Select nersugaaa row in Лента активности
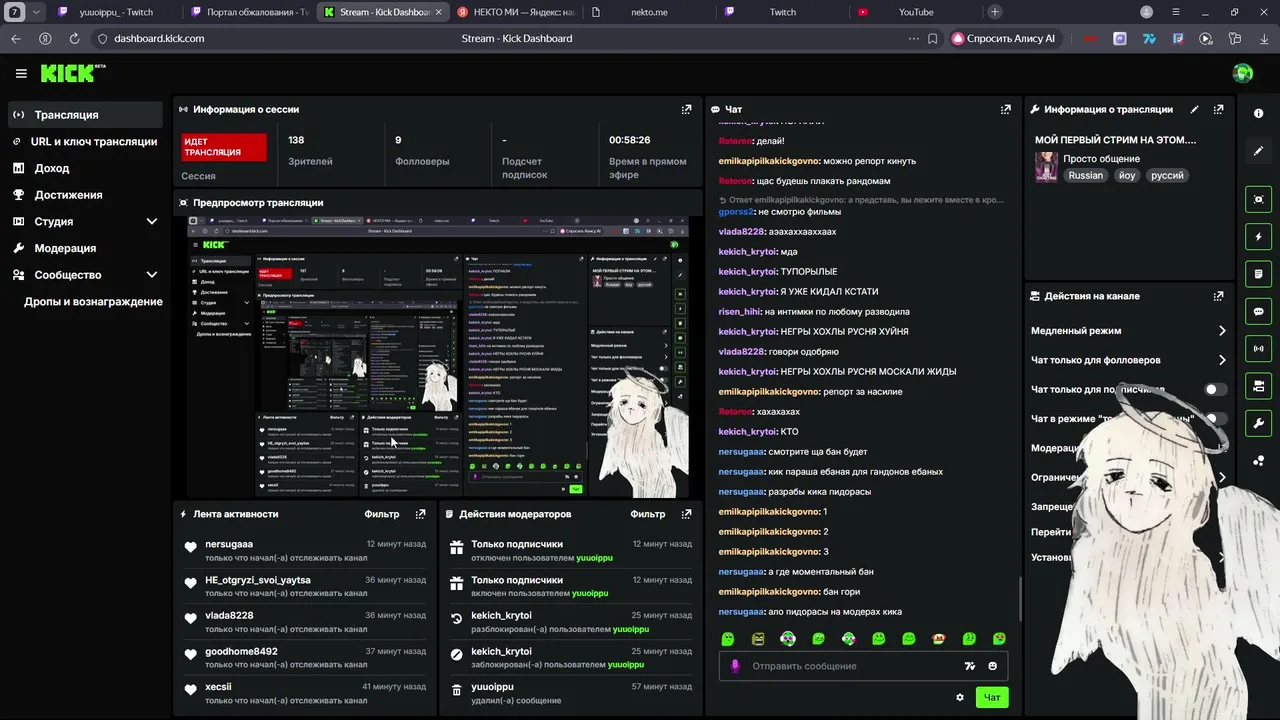1280x720 pixels. (305, 551)
